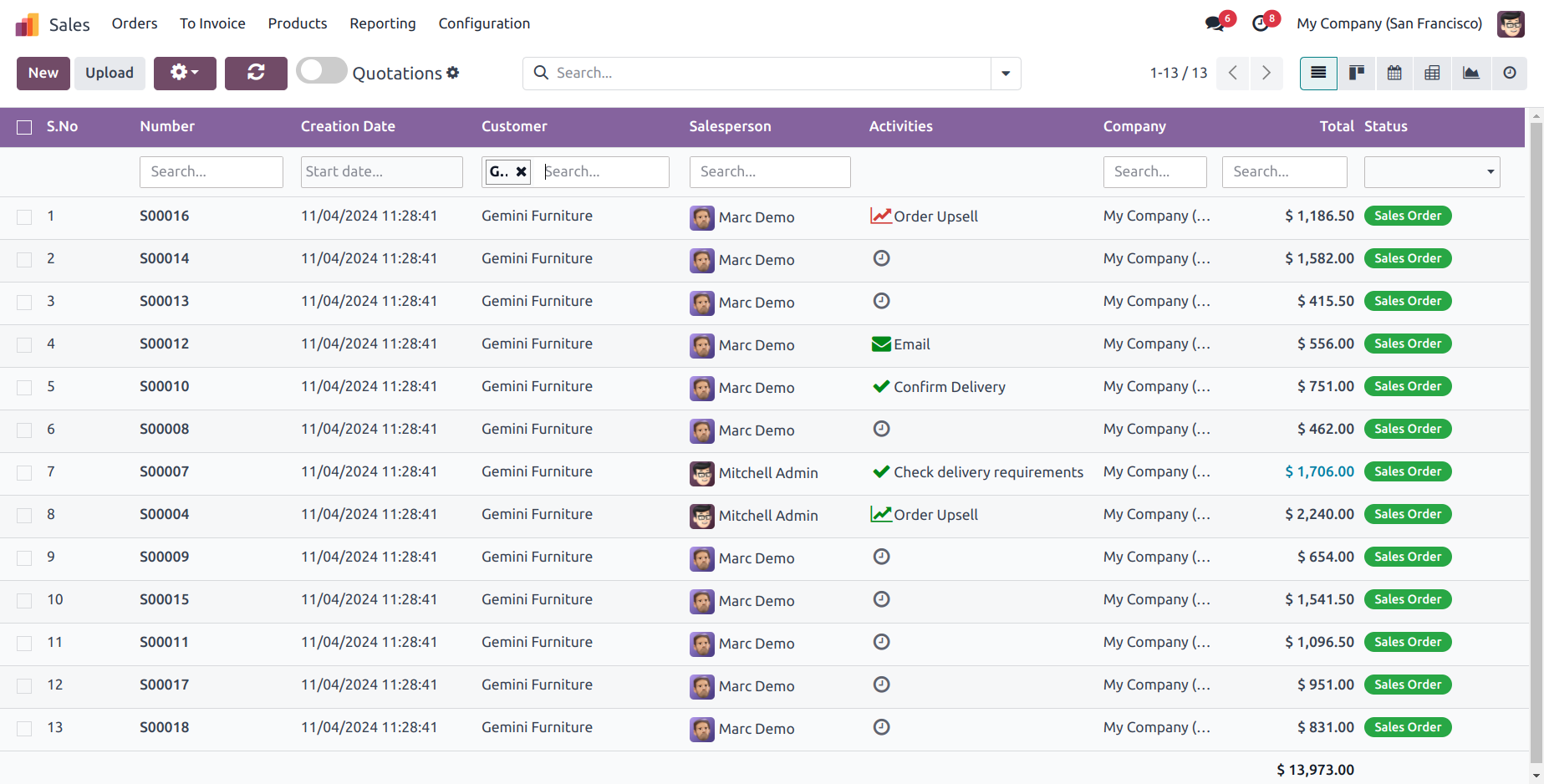Open activity clock for S00018

point(881,727)
